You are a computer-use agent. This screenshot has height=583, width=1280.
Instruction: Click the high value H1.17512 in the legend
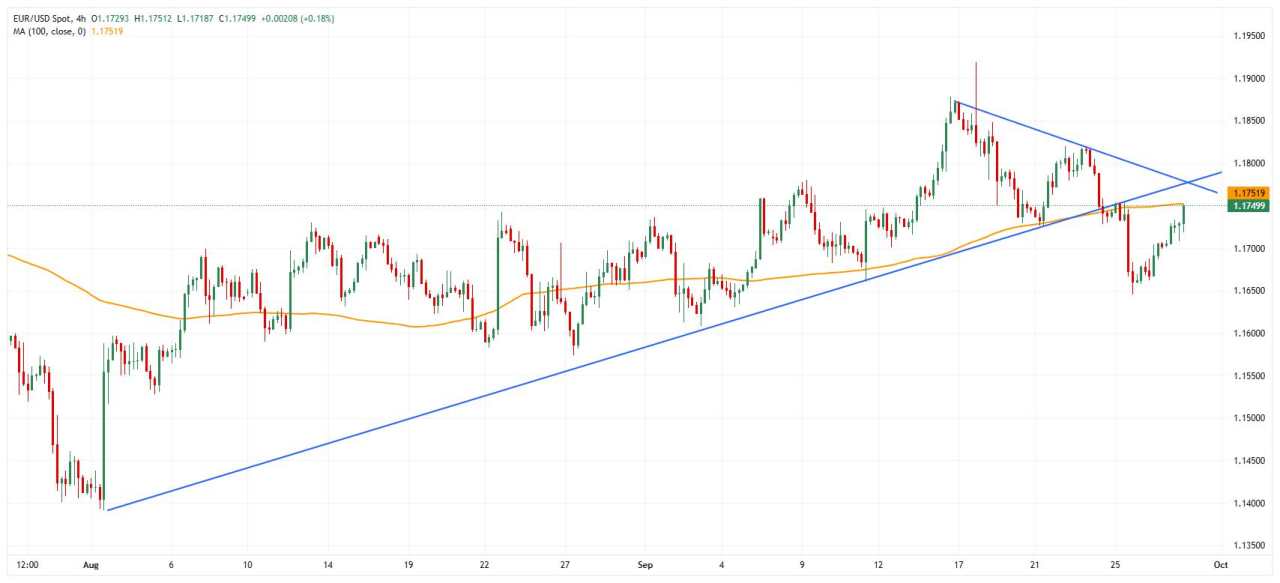[x=152, y=18]
